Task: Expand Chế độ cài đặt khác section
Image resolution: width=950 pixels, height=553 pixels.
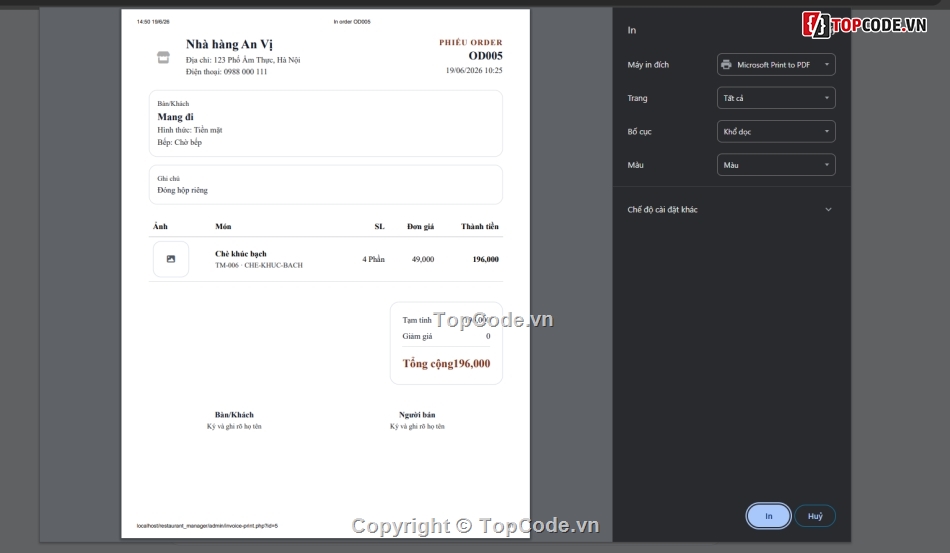Action: (x=730, y=210)
